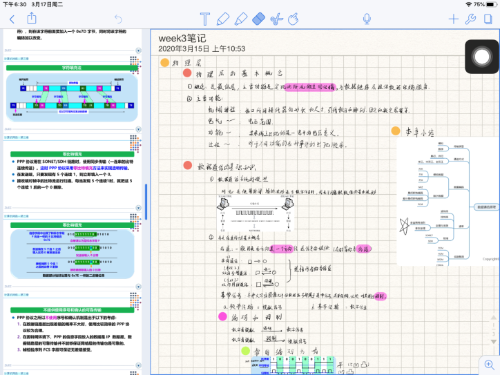Choose the Scissors selection tool

click(x=276, y=19)
